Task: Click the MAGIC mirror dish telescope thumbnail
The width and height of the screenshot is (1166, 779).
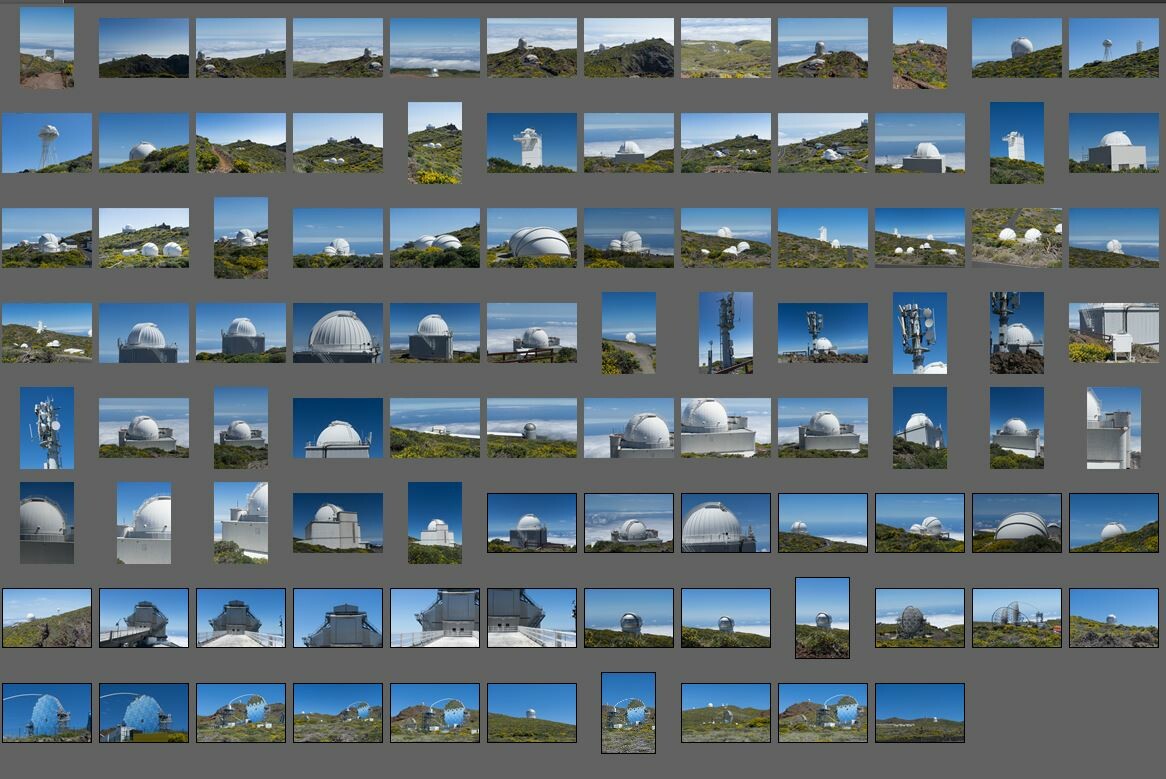Action: (46, 712)
